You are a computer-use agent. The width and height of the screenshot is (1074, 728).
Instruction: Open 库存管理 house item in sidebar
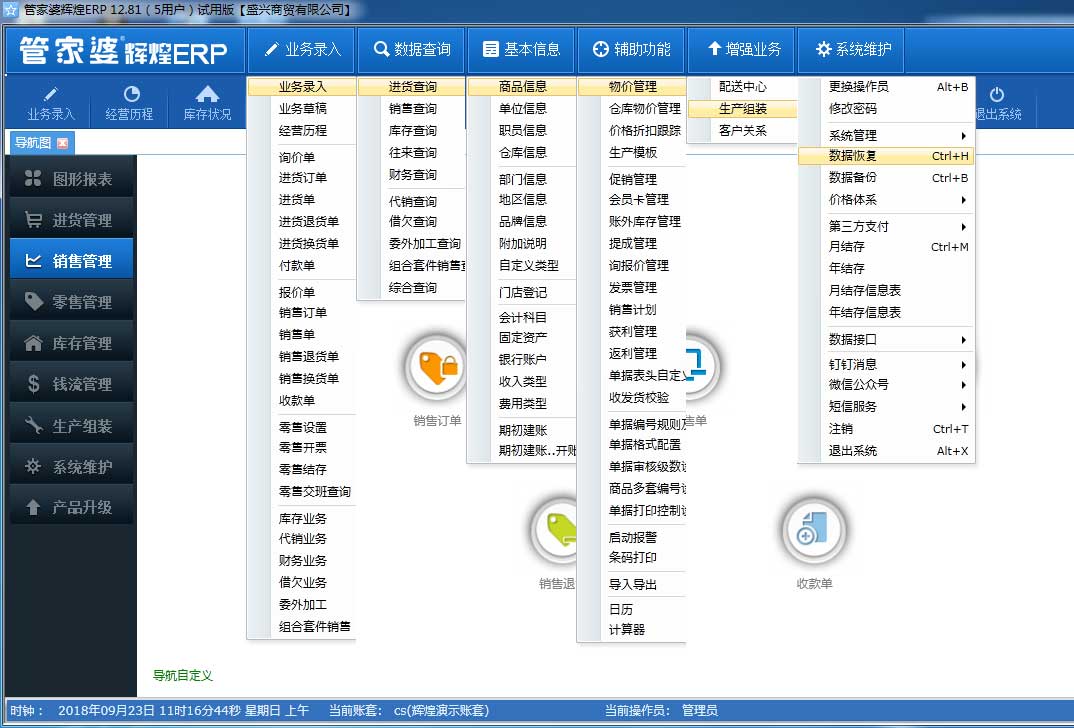[71, 343]
